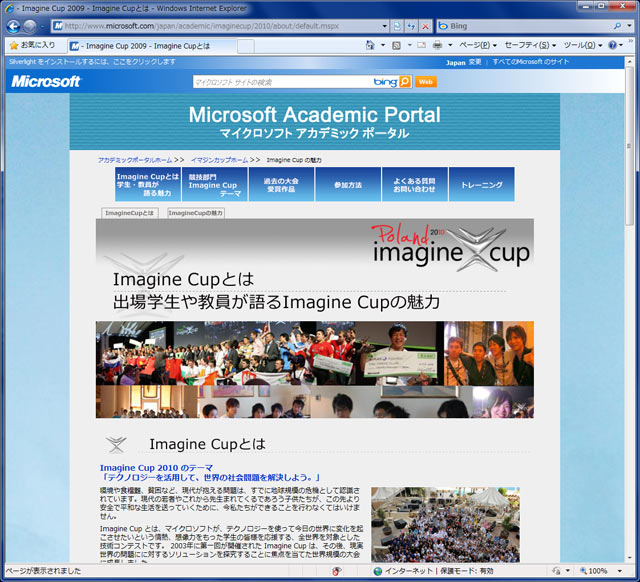Click the Microsoft logo

pos(46,81)
